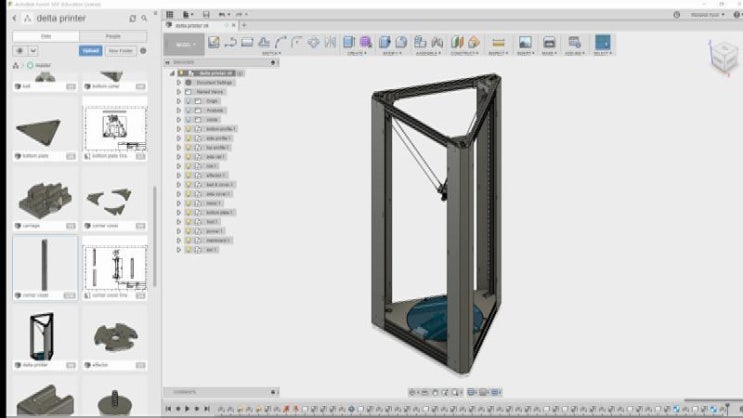The height and width of the screenshot is (418, 743).
Task: Click the New Folder button
Action: coord(120,50)
